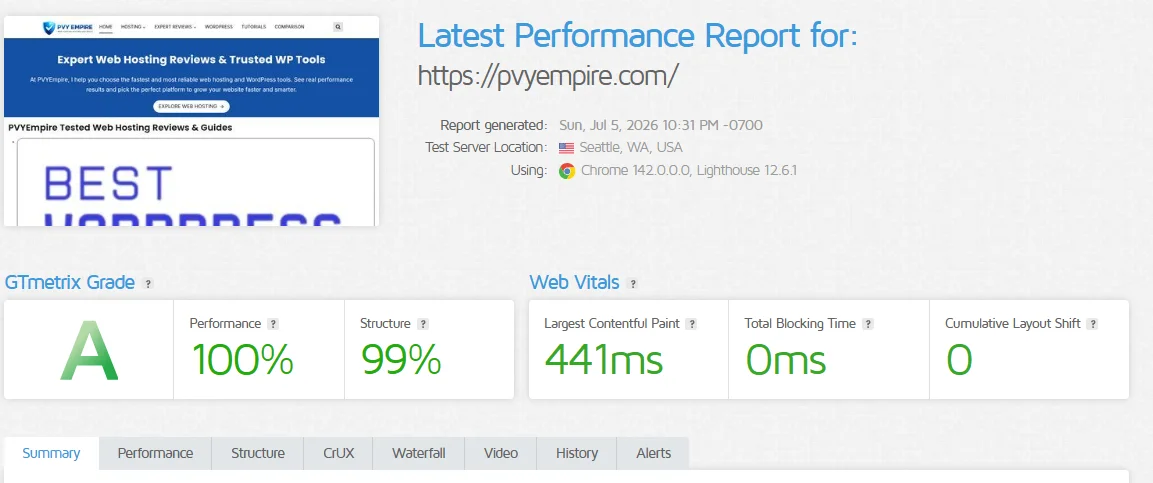1153x483 pixels.
Task: Open the Web Vitals help icon
Action: (x=633, y=284)
